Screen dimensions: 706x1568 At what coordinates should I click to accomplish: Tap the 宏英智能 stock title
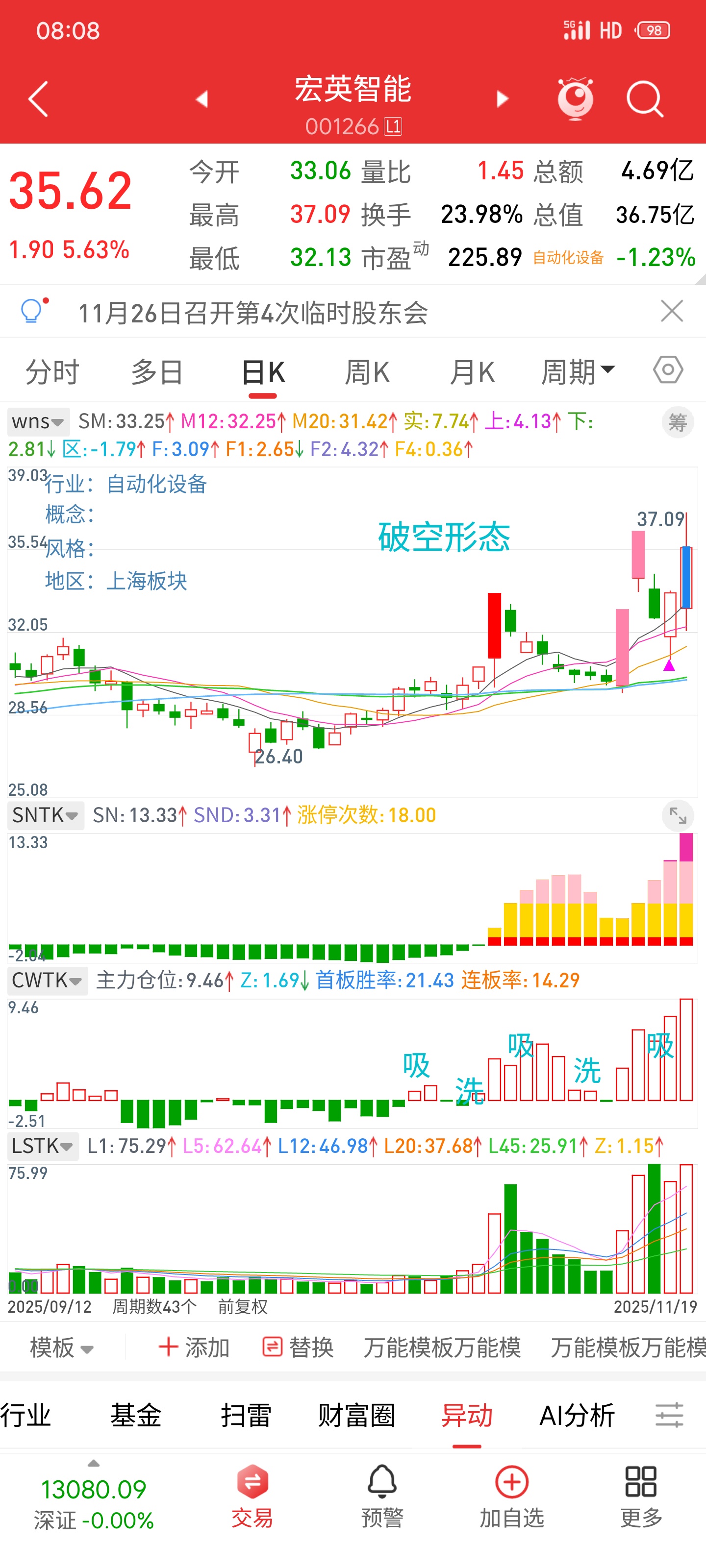(x=353, y=90)
